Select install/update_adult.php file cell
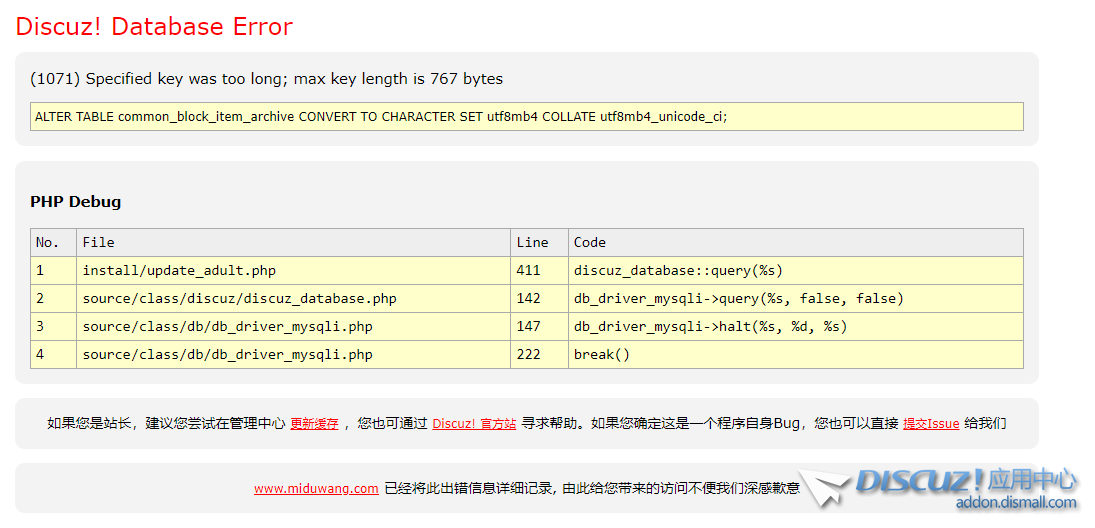Screen dimensions: 1095x528 (x=293, y=270)
